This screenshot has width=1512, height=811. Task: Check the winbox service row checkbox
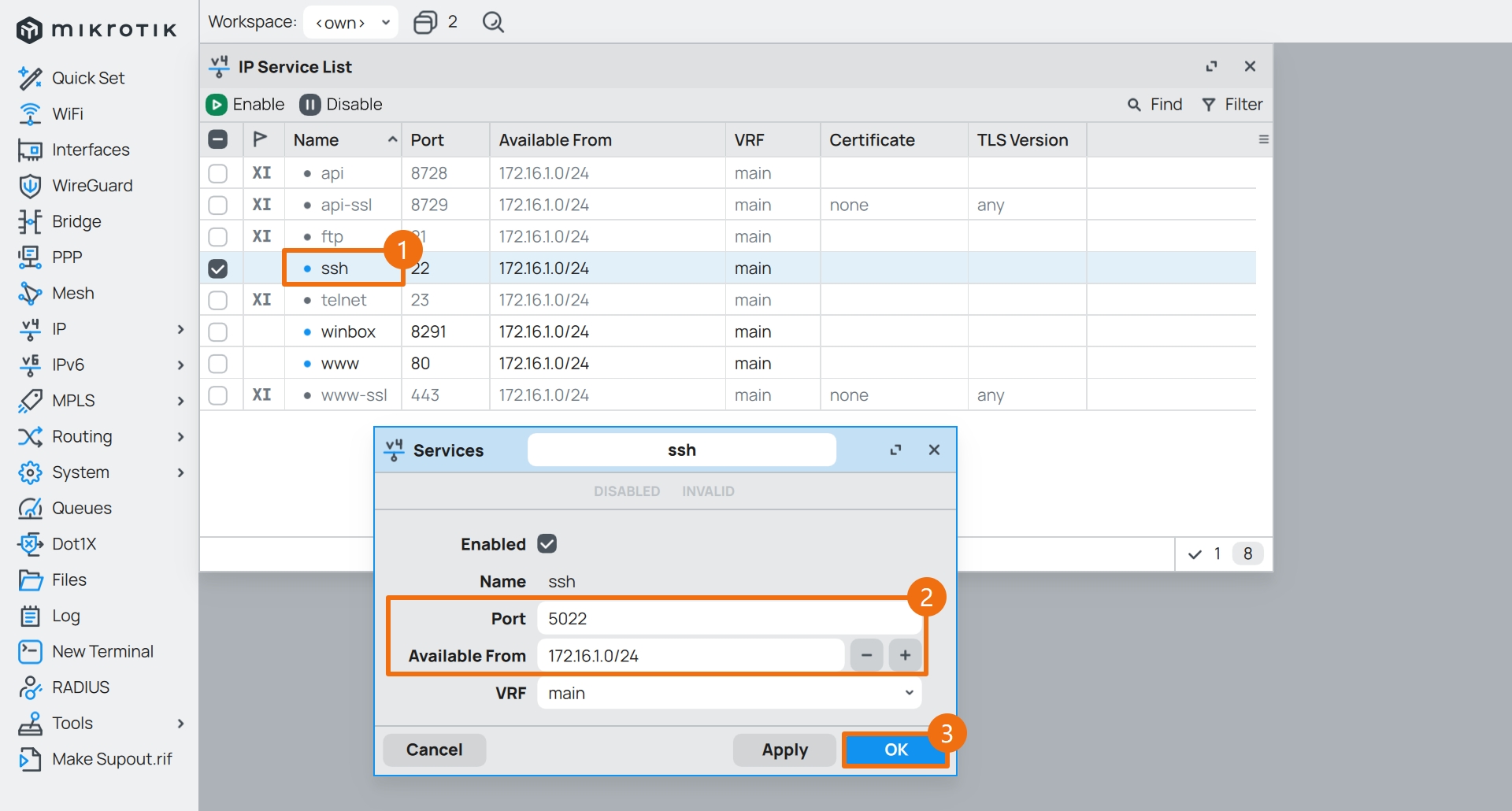(x=218, y=331)
